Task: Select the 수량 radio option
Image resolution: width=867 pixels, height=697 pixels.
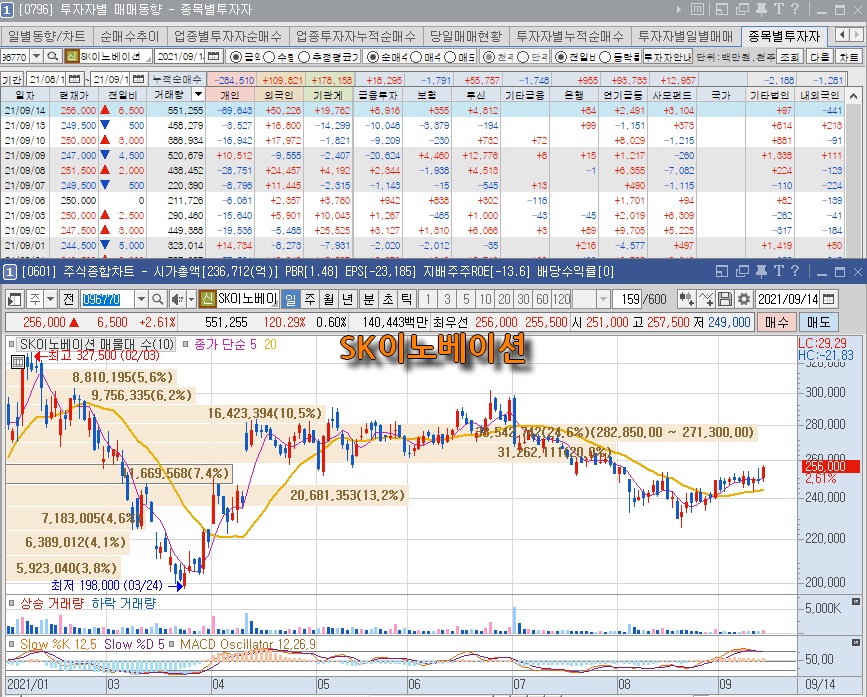Action: tap(269, 57)
